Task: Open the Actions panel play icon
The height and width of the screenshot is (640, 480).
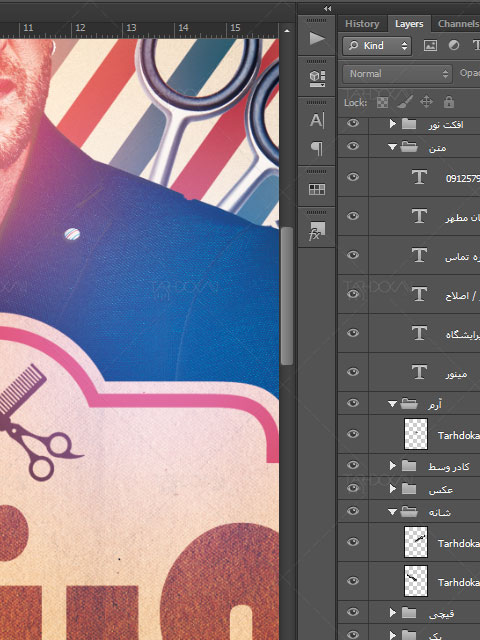Action: 317,39
